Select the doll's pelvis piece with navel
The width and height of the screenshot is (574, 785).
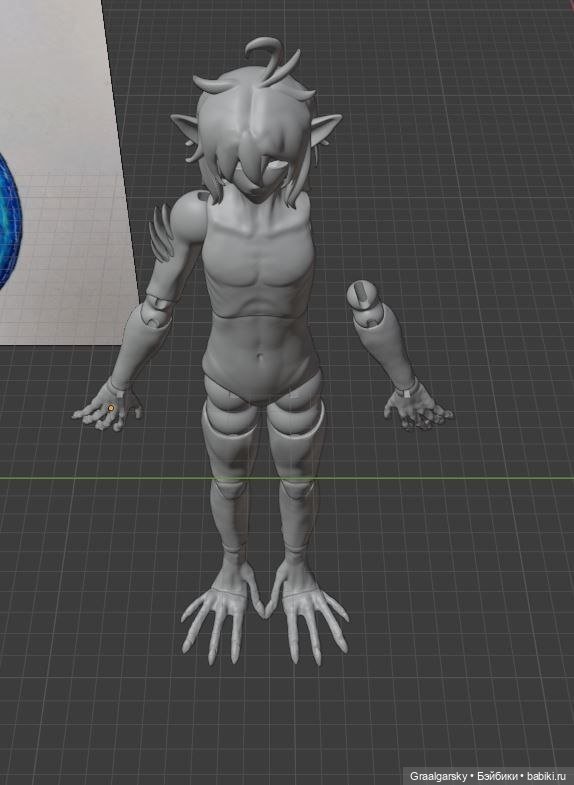(x=261, y=357)
